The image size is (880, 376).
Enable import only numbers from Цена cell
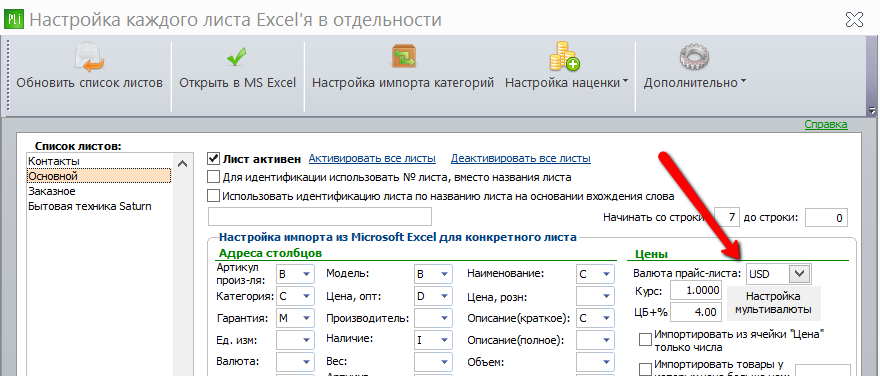pyautogui.click(x=646, y=340)
